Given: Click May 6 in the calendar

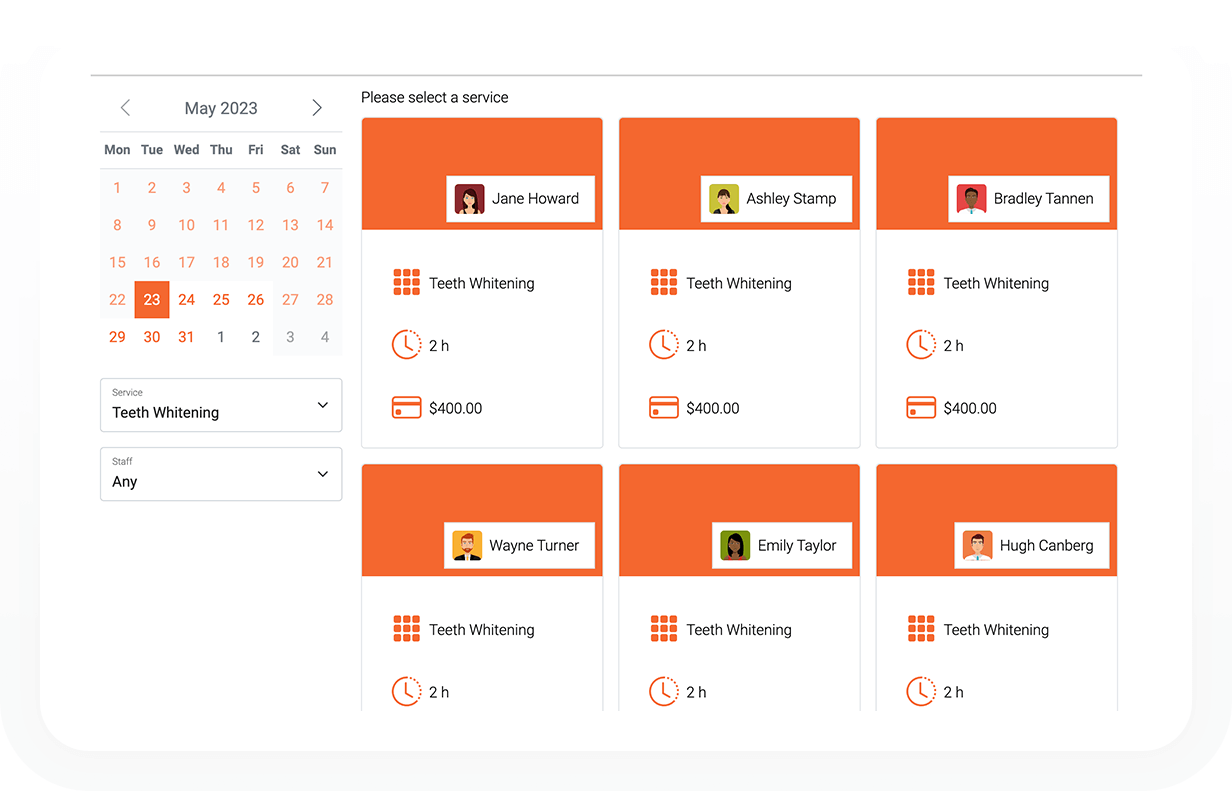Looking at the screenshot, I should [x=290, y=188].
